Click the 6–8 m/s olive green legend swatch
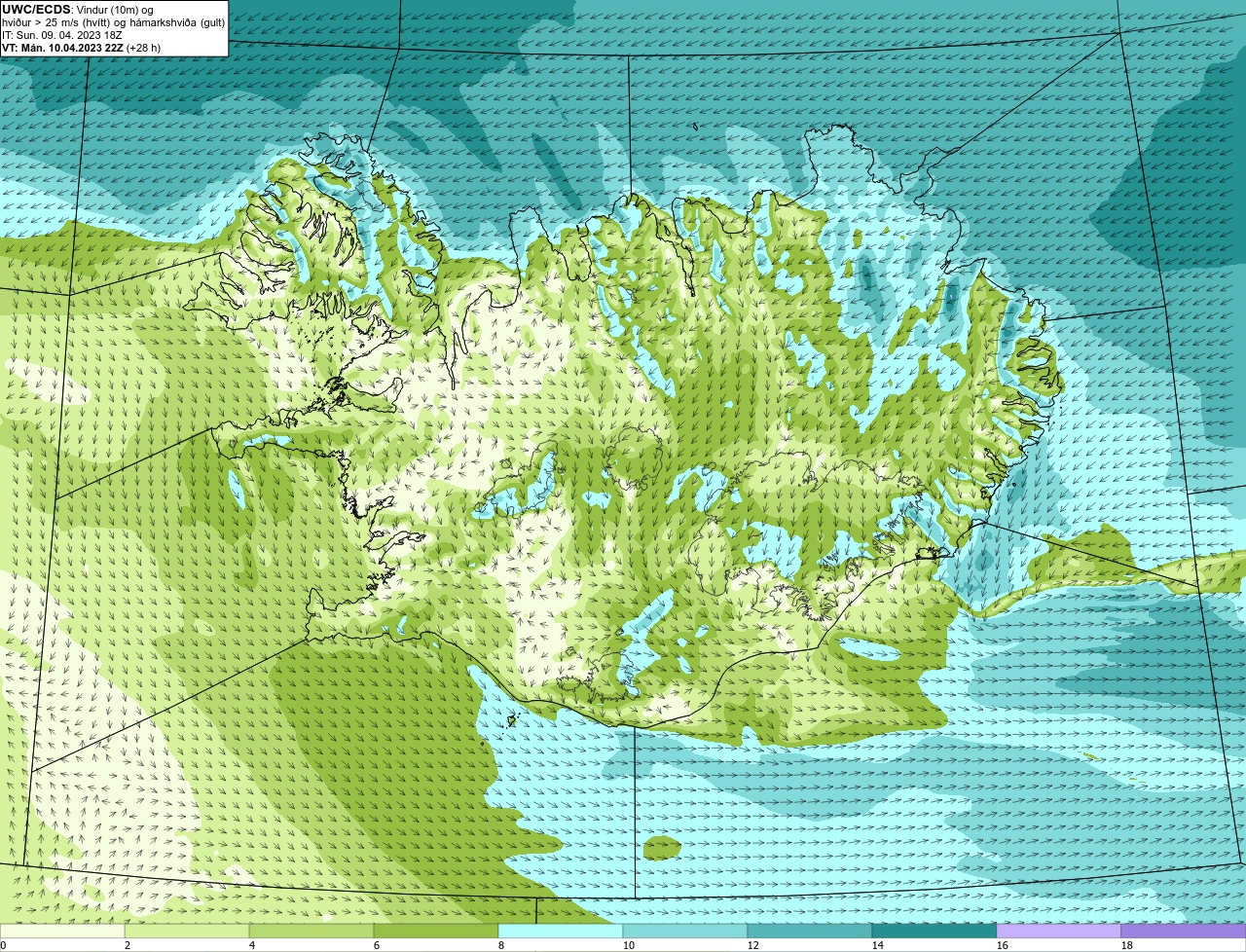Image resolution: width=1246 pixels, height=952 pixels. coord(436,931)
